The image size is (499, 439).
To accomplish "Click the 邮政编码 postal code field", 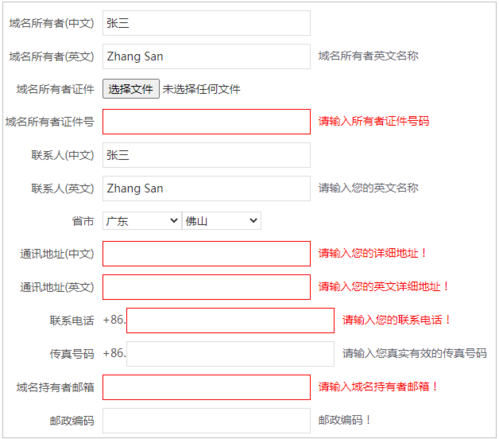I will pyautogui.click(x=206, y=420).
